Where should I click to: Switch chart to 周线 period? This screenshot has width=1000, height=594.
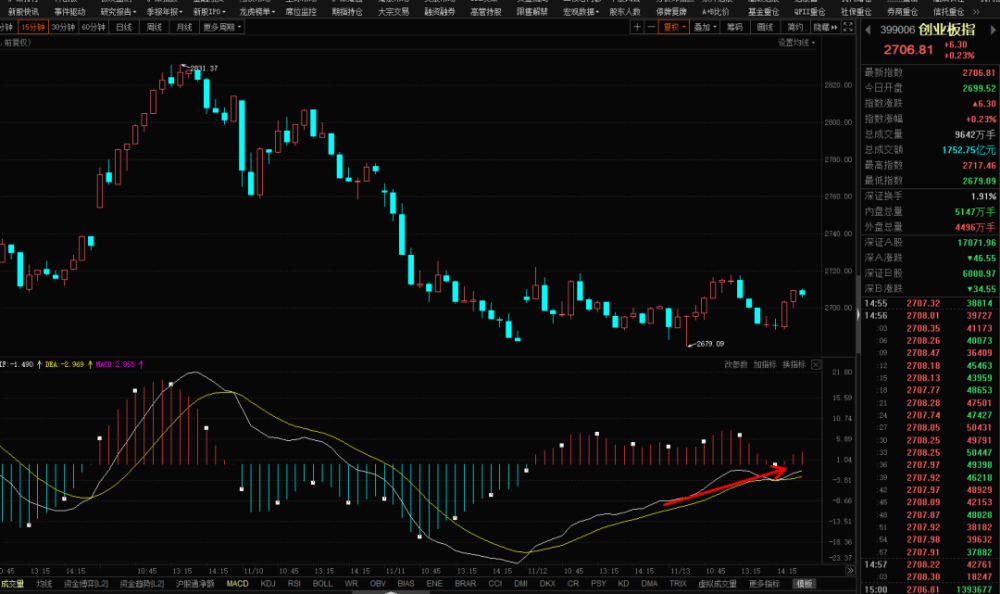pos(154,27)
